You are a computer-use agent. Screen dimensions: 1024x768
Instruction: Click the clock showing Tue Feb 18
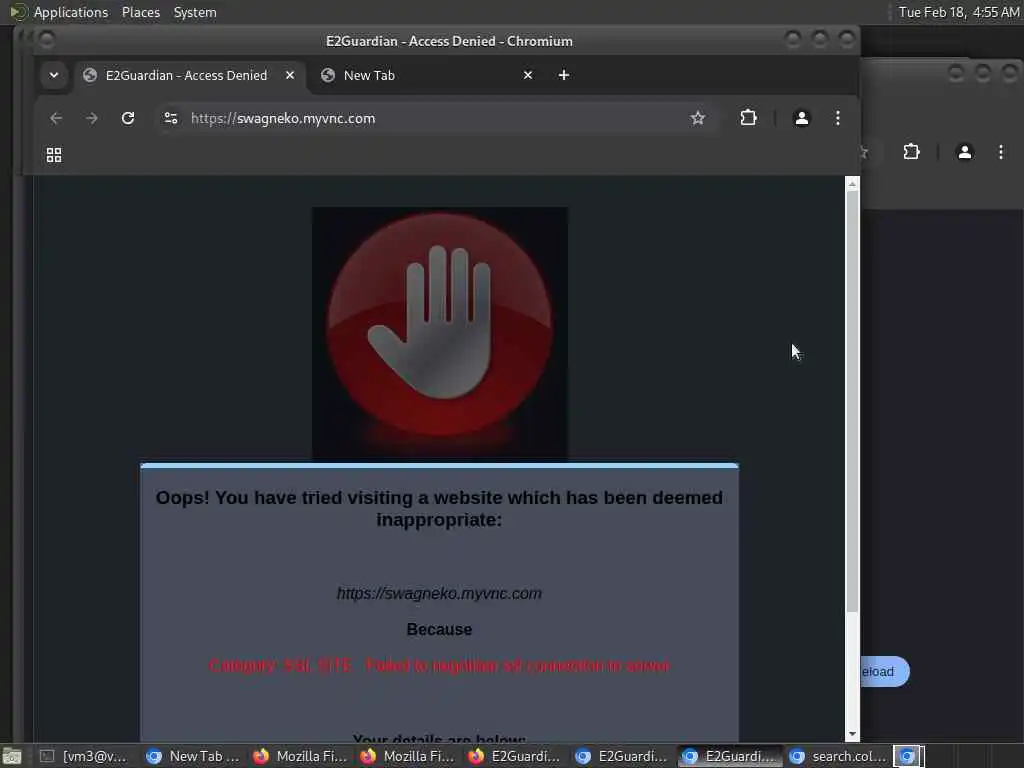pos(959,12)
